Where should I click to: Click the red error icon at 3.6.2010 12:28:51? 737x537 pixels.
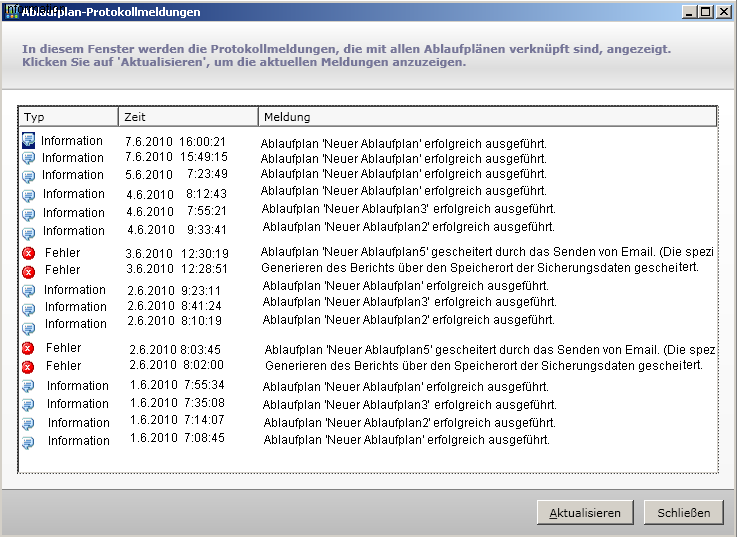(29, 272)
